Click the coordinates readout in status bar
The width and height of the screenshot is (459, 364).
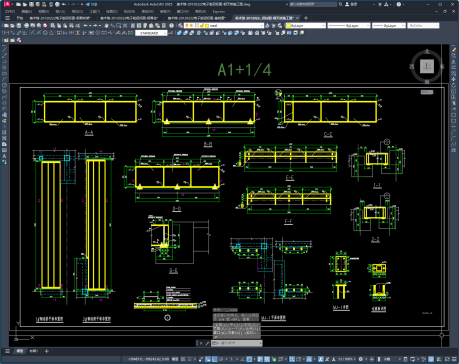148,359
